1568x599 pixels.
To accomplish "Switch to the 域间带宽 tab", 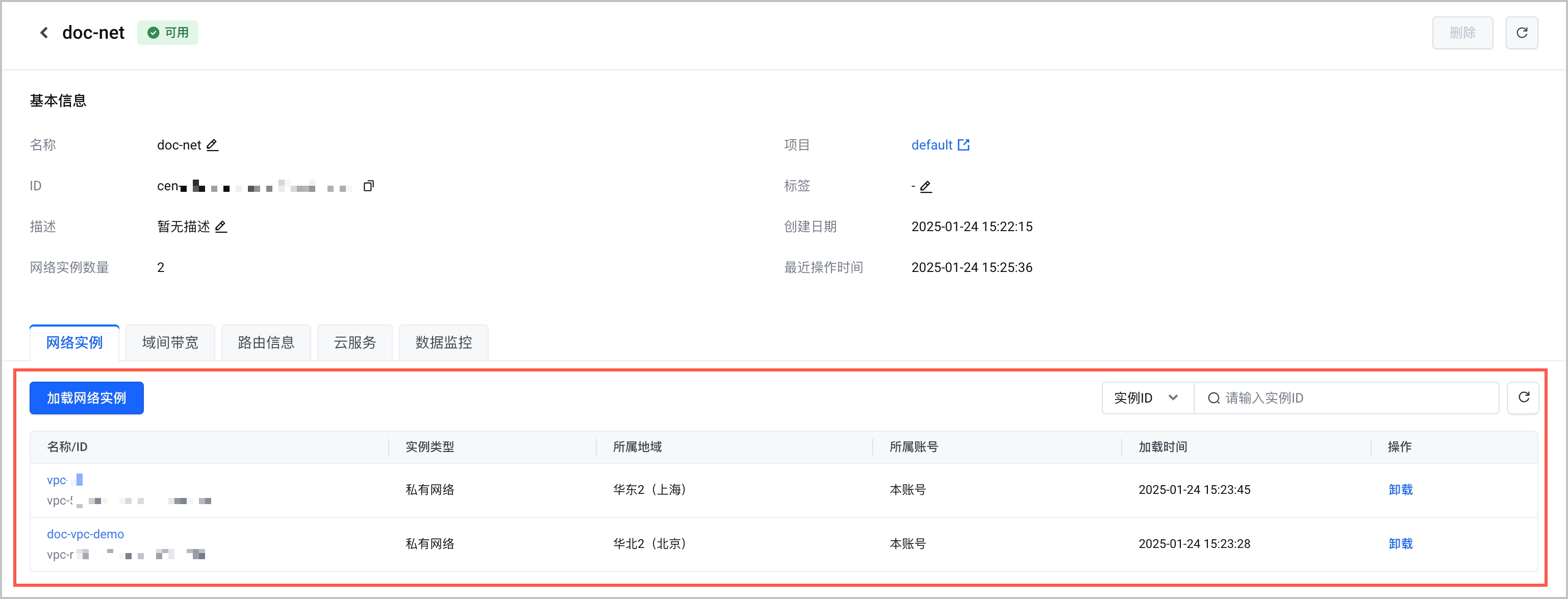I will (x=170, y=343).
